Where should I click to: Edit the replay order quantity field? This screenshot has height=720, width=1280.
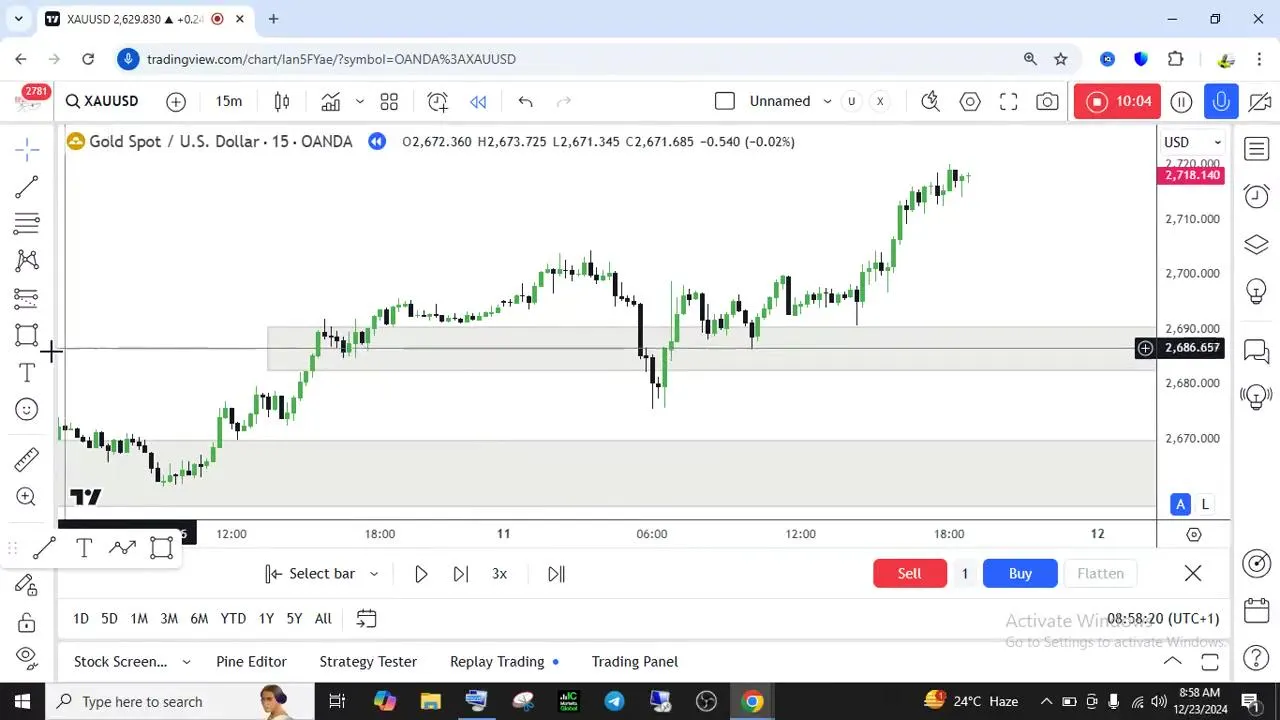965,573
